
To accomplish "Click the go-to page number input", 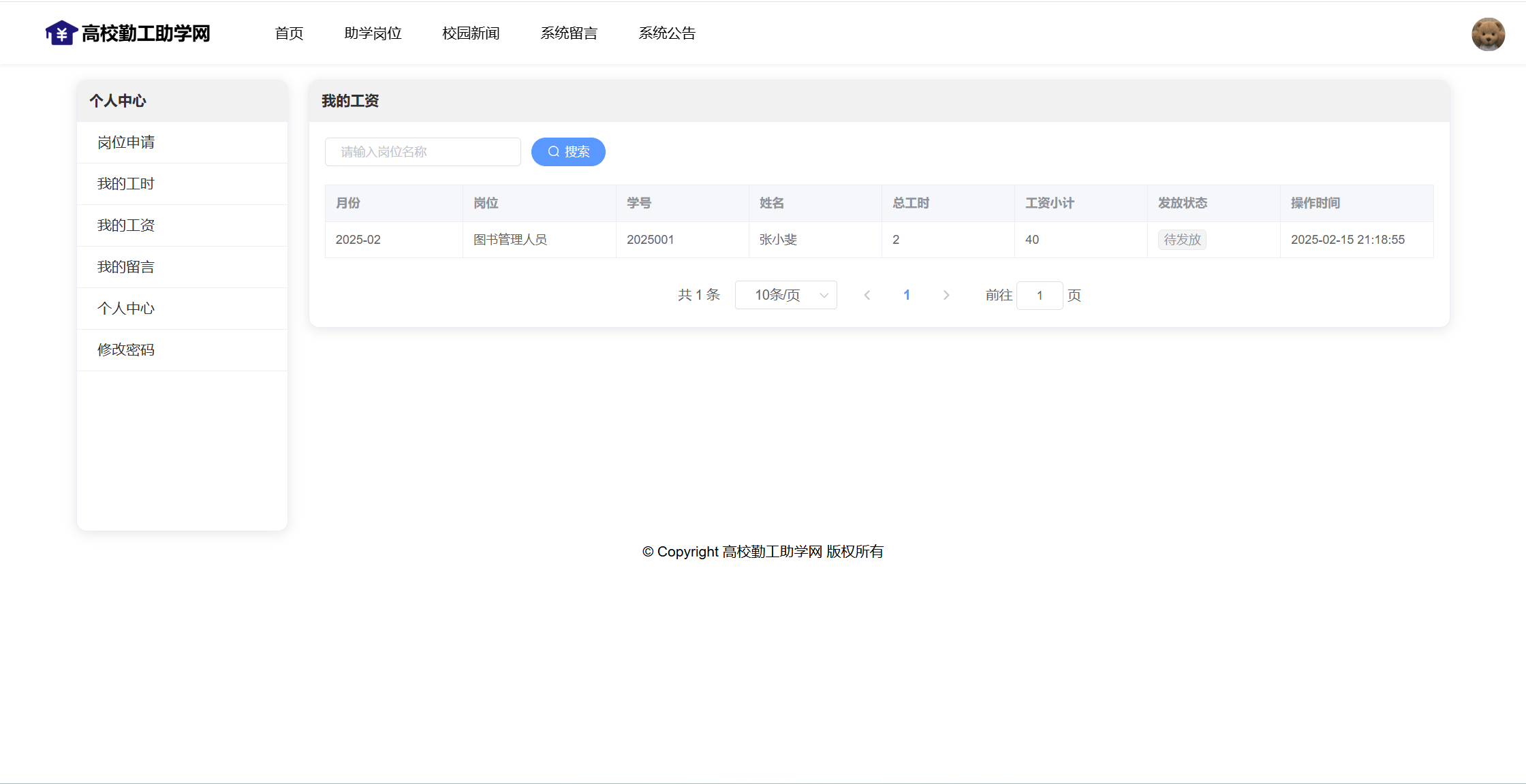I will [x=1039, y=296].
